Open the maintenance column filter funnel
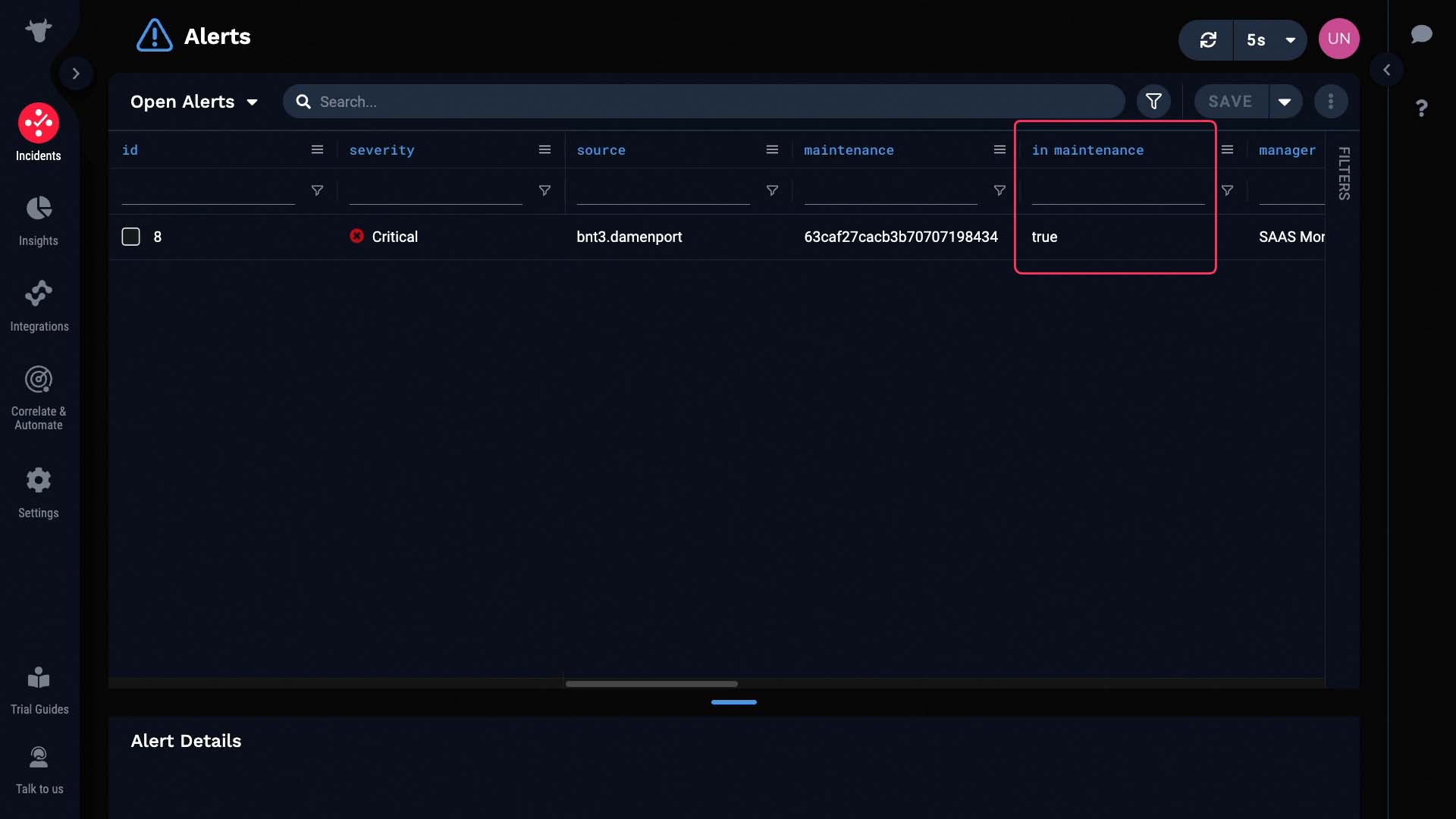This screenshot has height=819, width=1456. pyautogui.click(x=999, y=190)
